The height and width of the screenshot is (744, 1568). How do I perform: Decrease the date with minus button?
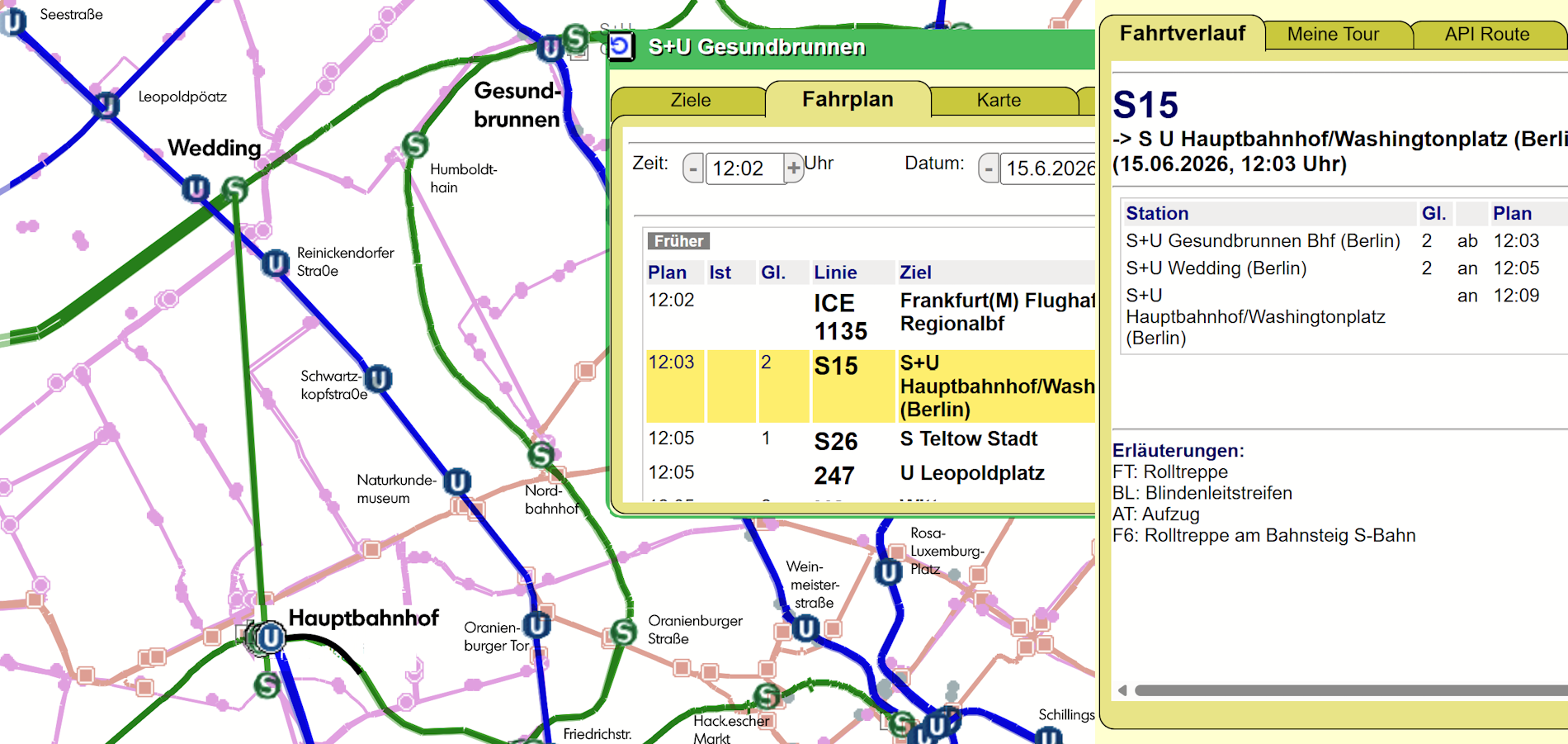click(x=989, y=168)
